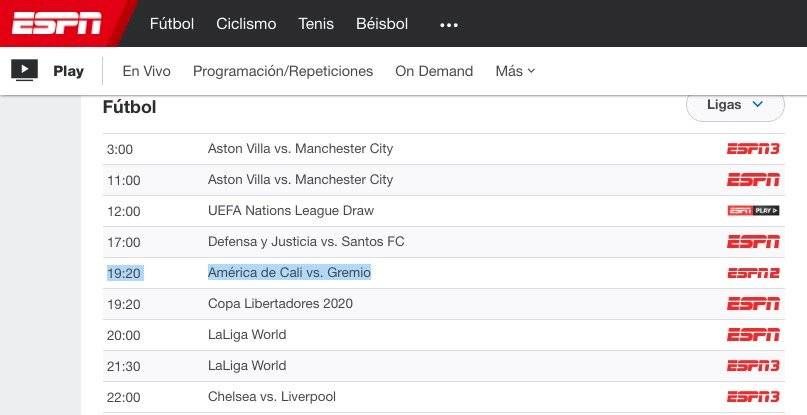Go to the Ciclismo section

click(x=246, y=24)
